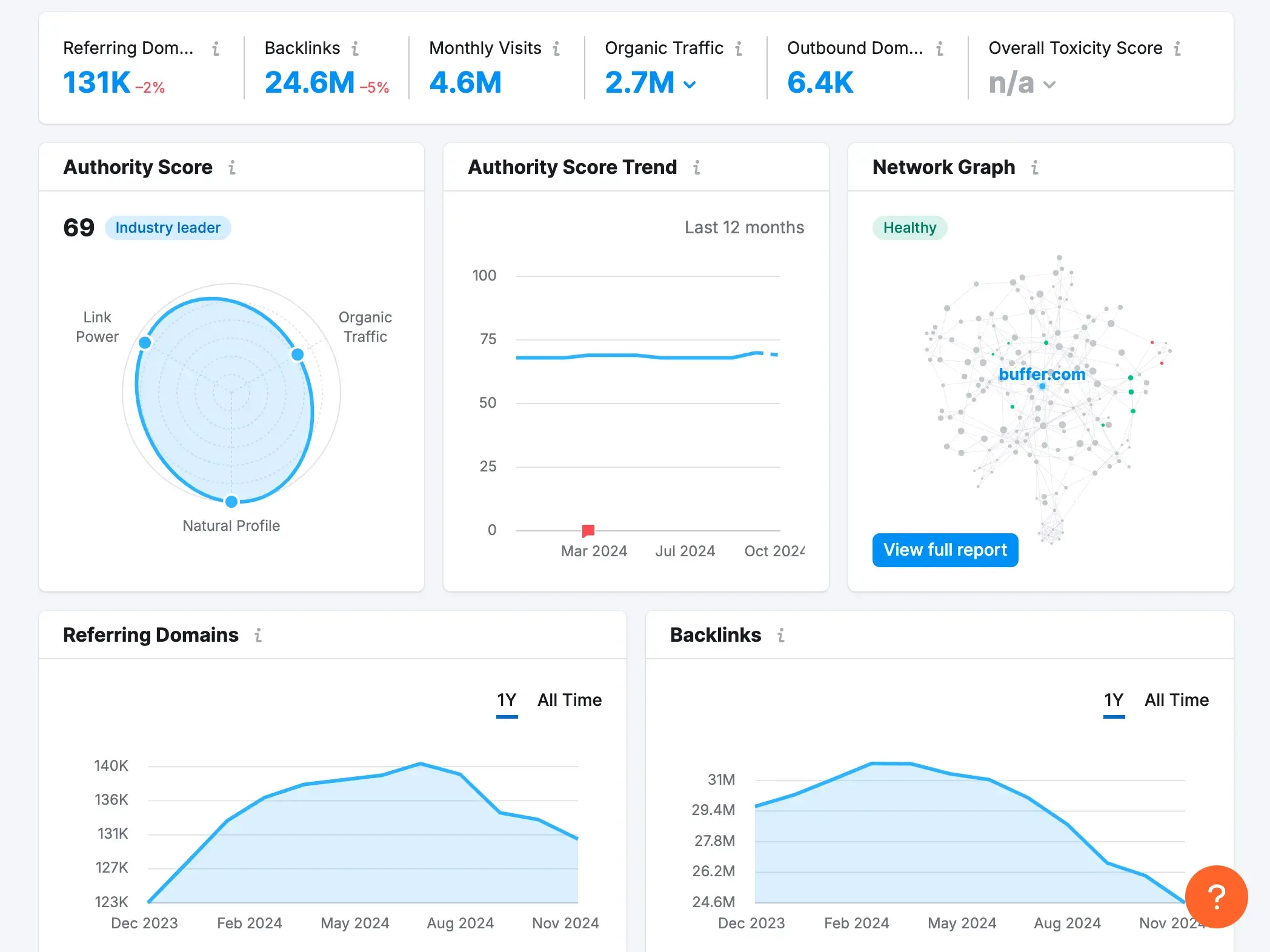Click the View full report button
1270x952 pixels.
click(945, 550)
